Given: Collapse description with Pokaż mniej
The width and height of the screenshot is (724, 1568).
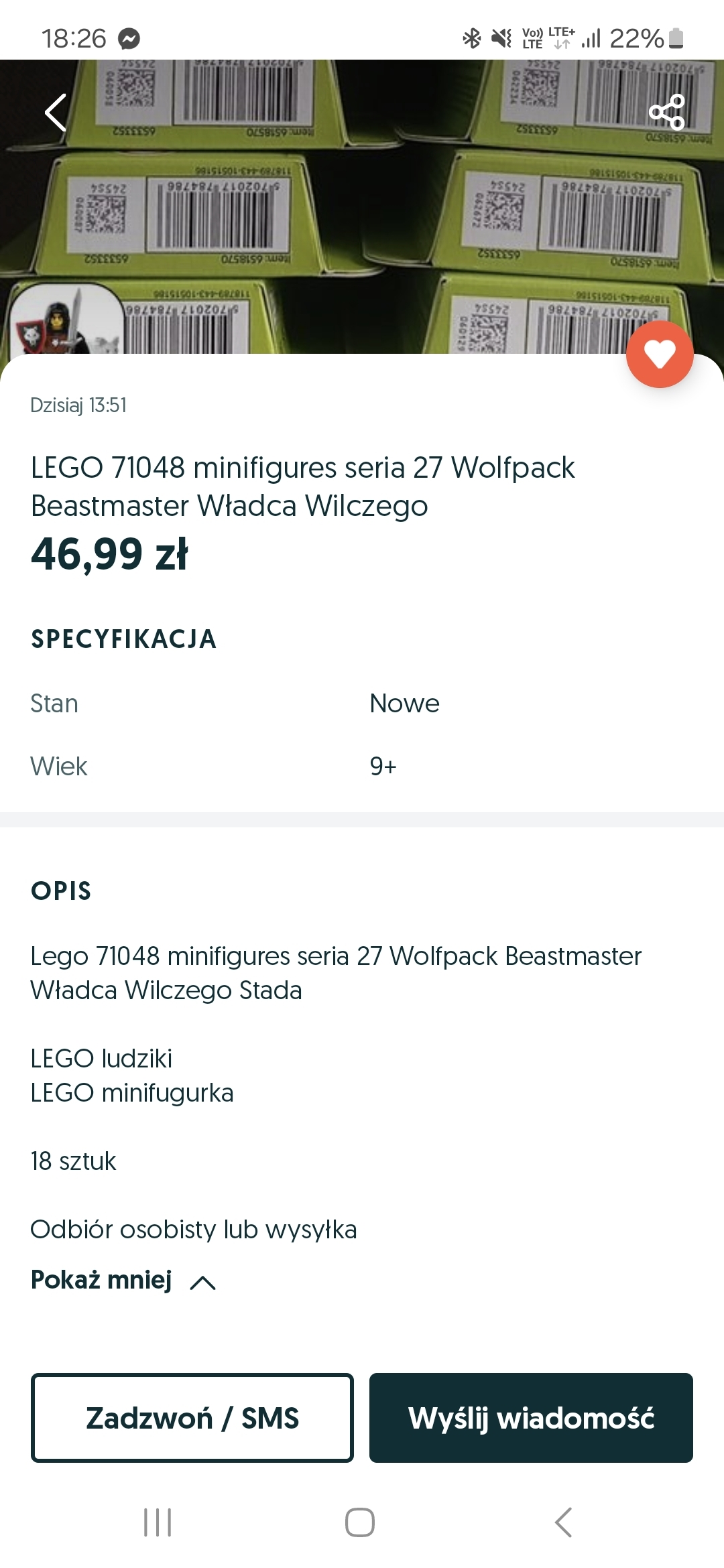Looking at the screenshot, I should tap(102, 1280).
